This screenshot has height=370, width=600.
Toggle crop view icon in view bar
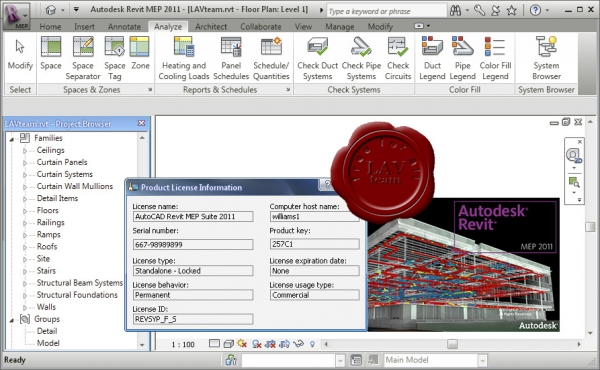coord(270,344)
